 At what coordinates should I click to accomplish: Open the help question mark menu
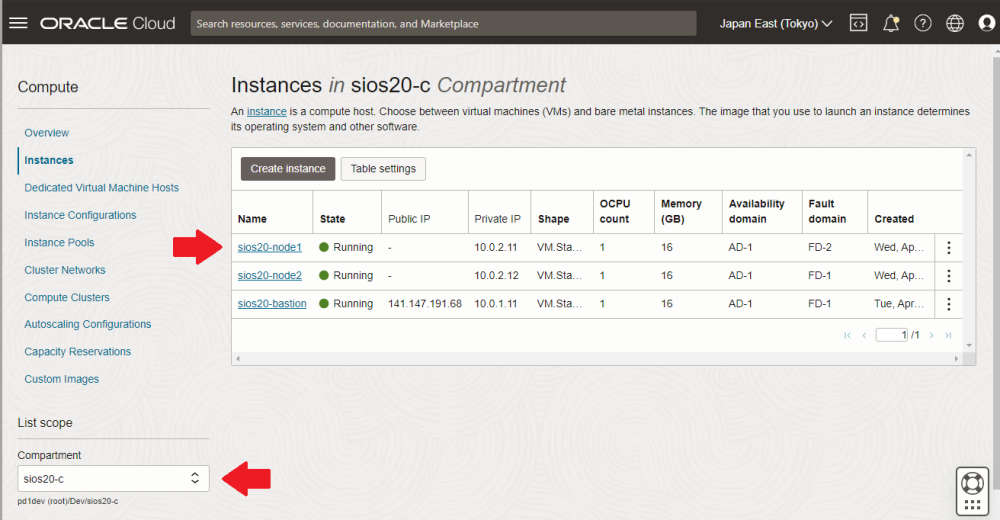(923, 24)
